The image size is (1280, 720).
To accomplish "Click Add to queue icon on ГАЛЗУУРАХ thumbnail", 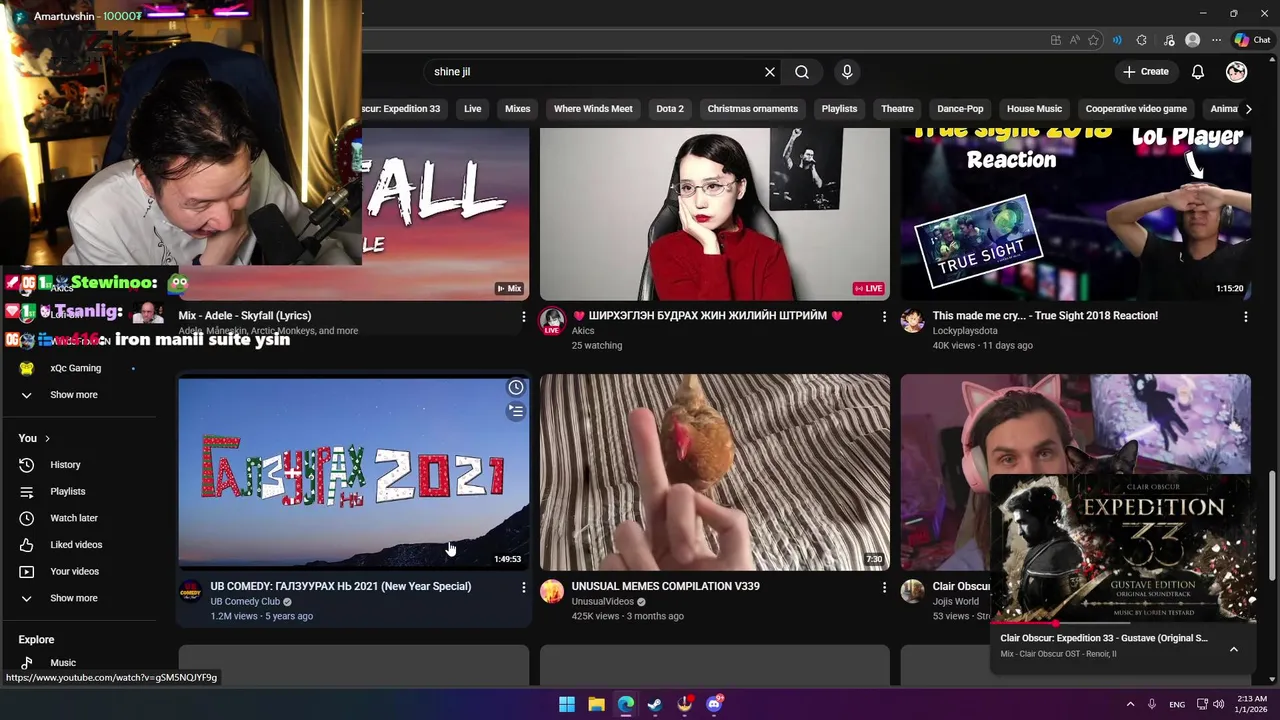I will click(x=516, y=411).
